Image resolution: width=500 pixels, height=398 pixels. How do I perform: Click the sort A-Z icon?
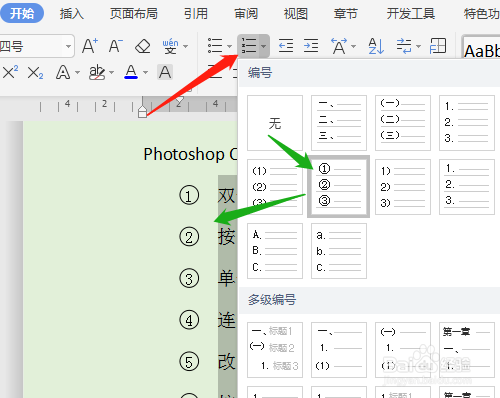pyautogui.click(x=376, y=46)
